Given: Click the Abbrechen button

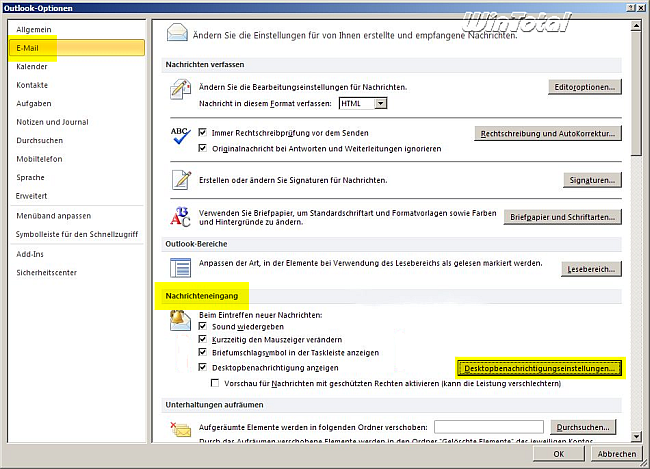Looking at the screenshot, I should point(616,454).
